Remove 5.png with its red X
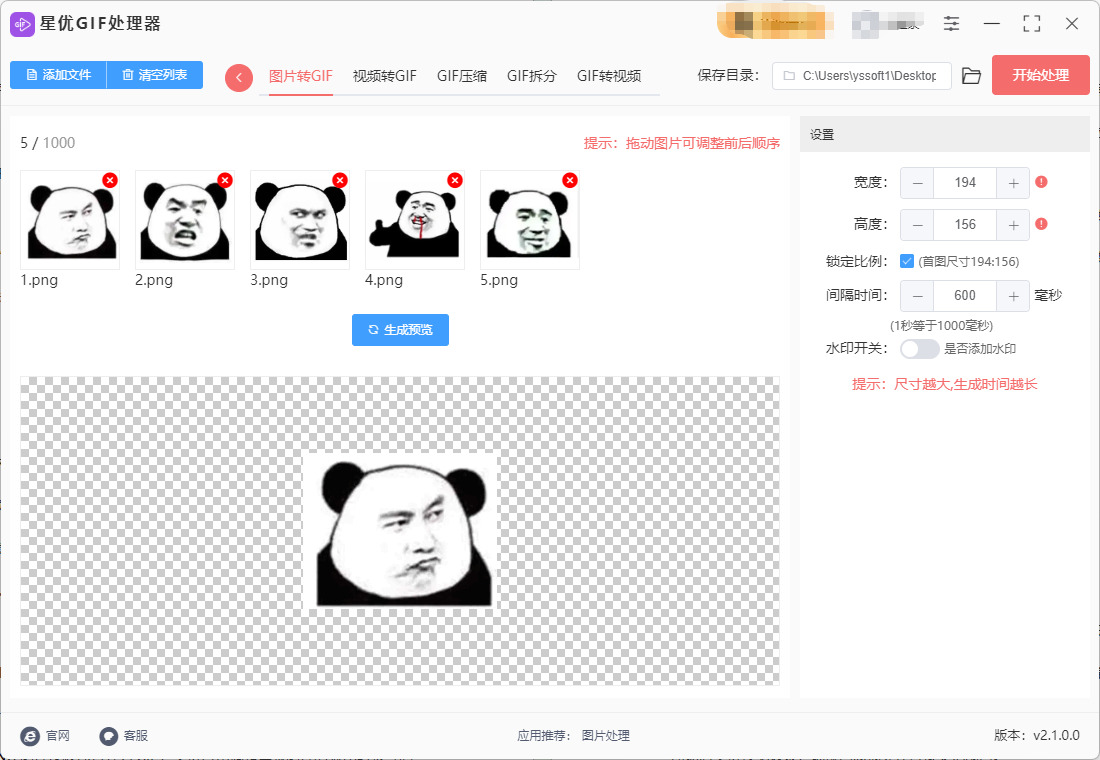Screen dimensions: 1100x760 (x=570, y=180)
